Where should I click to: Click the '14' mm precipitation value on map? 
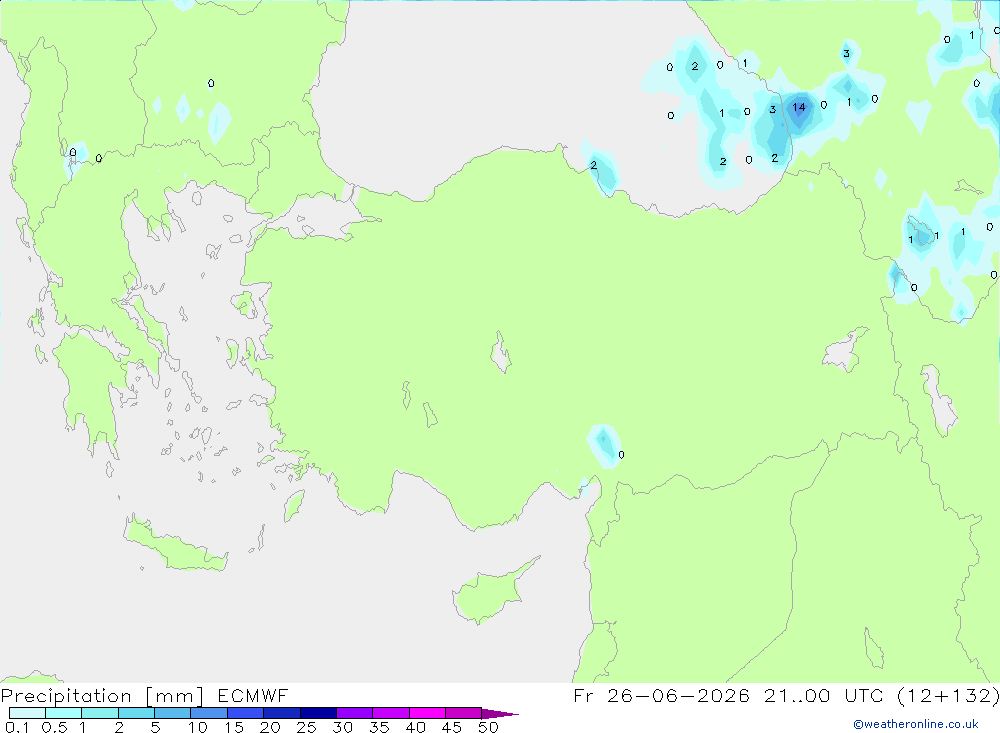[x=798, y=107]
